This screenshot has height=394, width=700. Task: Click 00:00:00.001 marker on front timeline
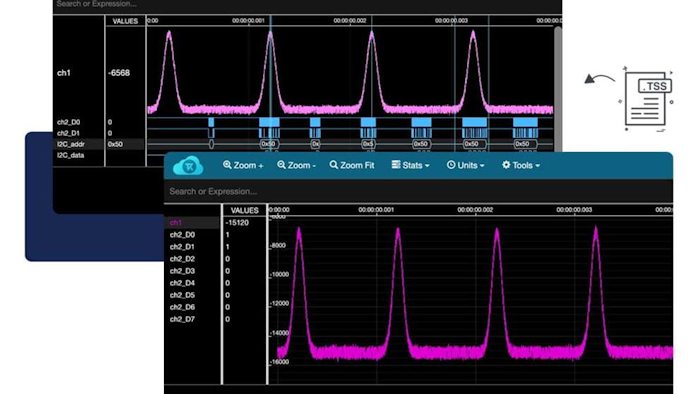[376, 210]
